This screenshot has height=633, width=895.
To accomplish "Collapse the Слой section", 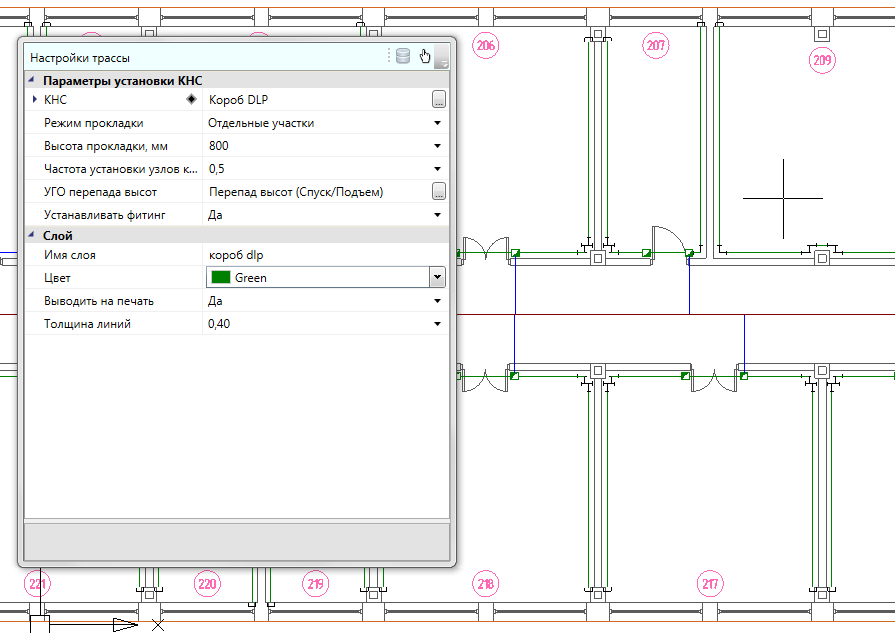I will point(31,235).
